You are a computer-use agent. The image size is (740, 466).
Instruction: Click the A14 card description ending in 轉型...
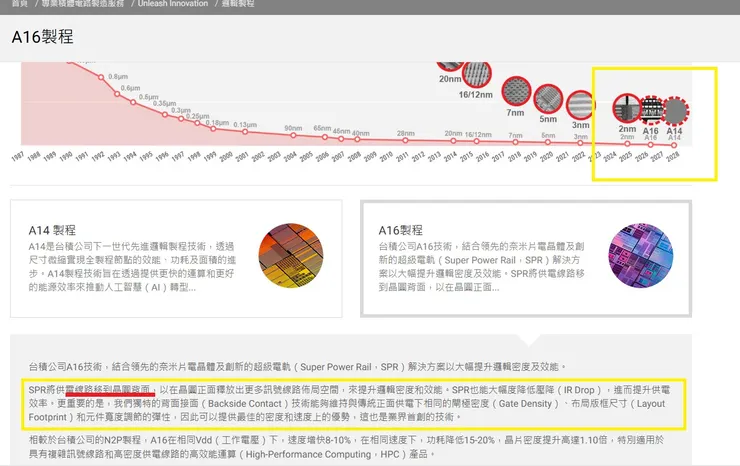132,267
